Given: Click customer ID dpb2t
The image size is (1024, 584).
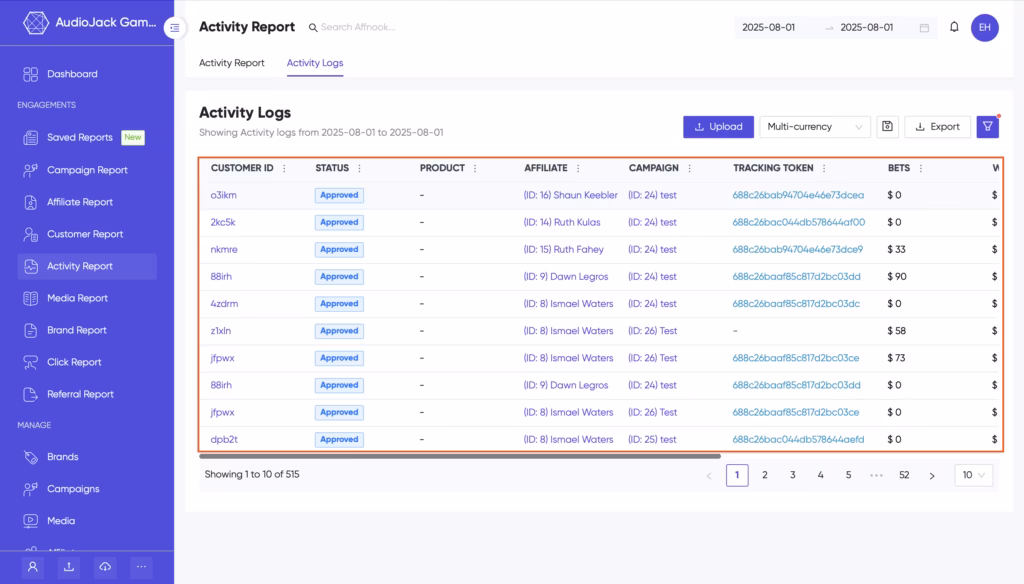Looking at the screenshot, I should tap(224, 440).
